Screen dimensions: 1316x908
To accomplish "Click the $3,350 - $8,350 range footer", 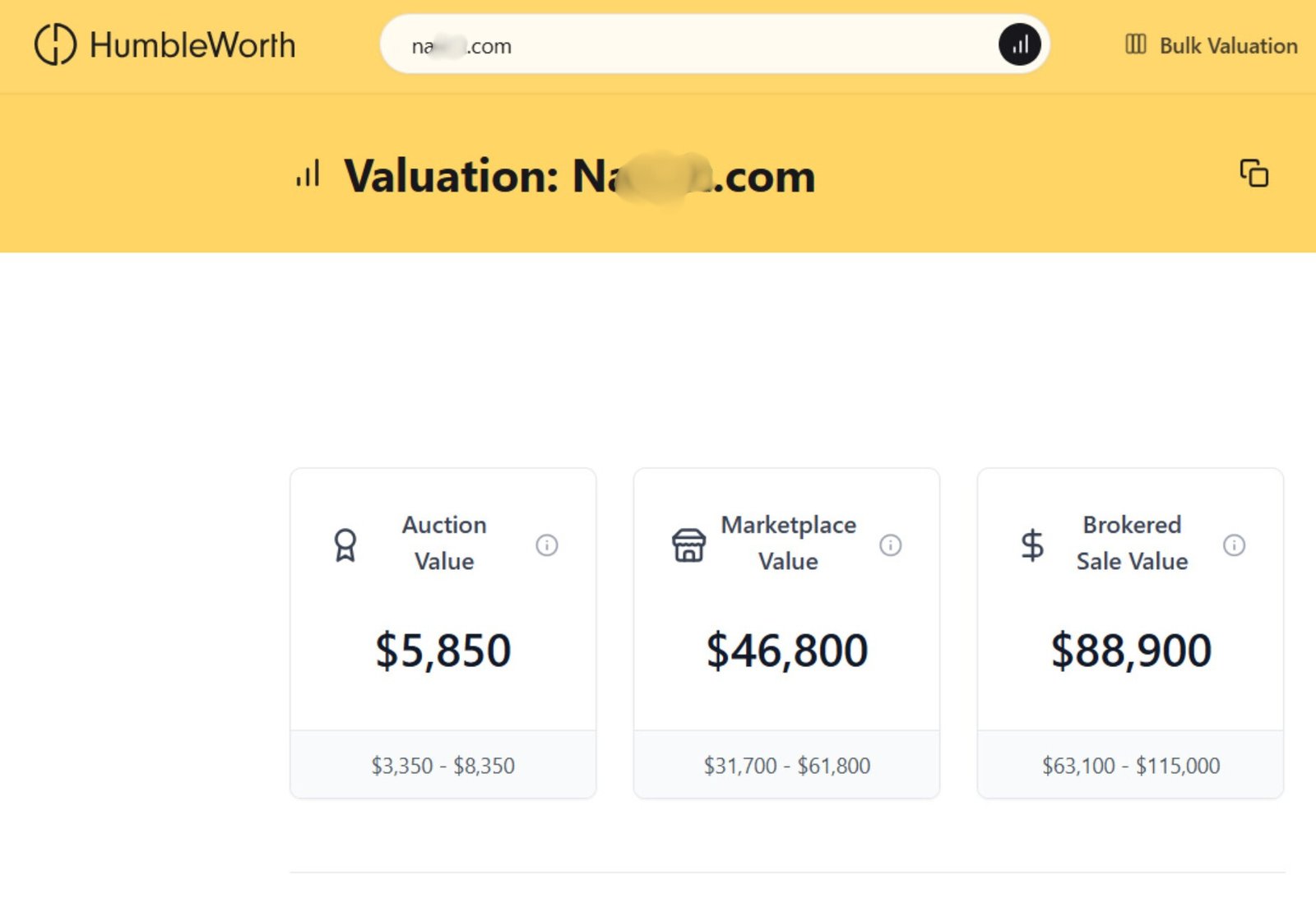I will [x=443, y=765].
